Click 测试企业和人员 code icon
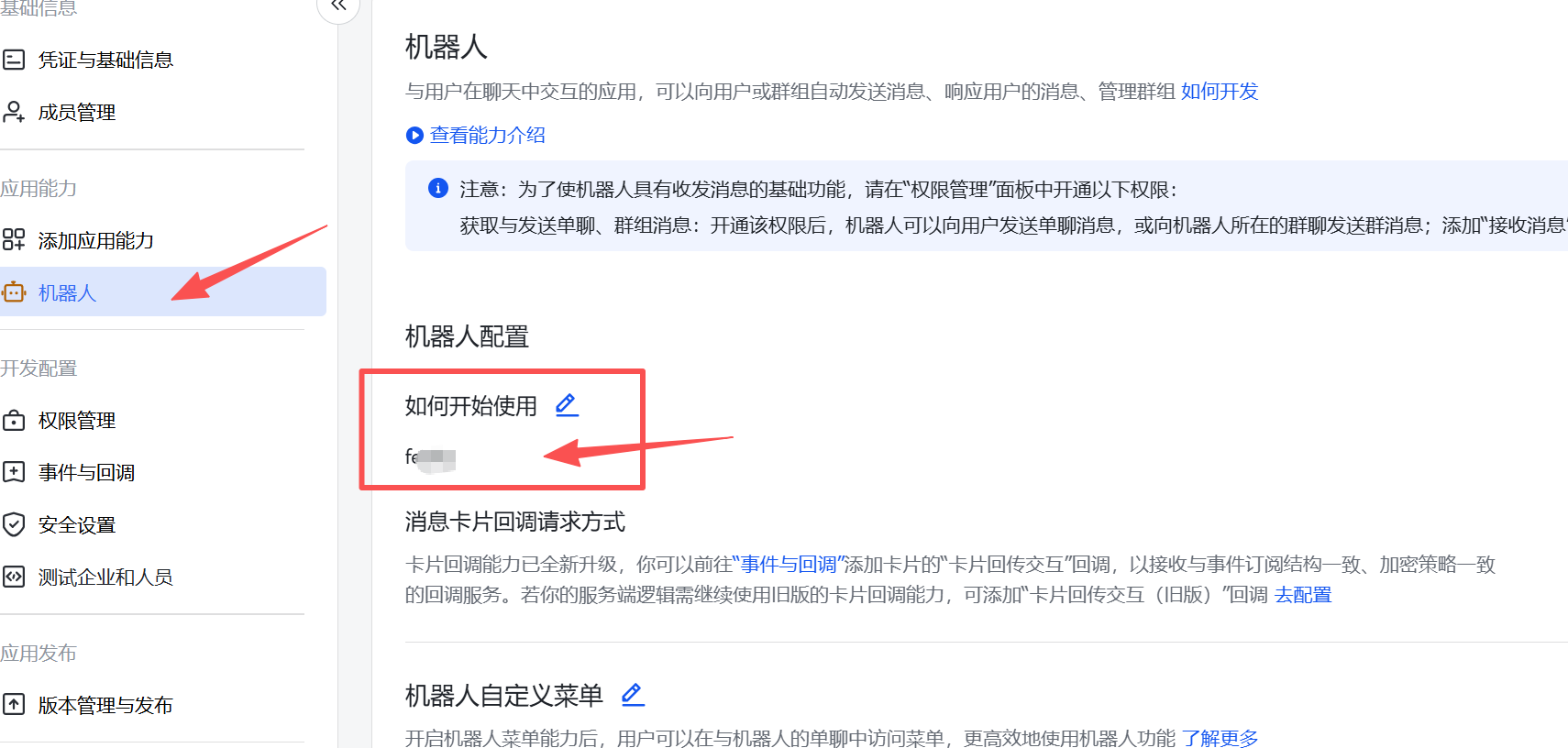Image resolution: width=1568 pixels, height=748 pixels. [x=14, y=577]
